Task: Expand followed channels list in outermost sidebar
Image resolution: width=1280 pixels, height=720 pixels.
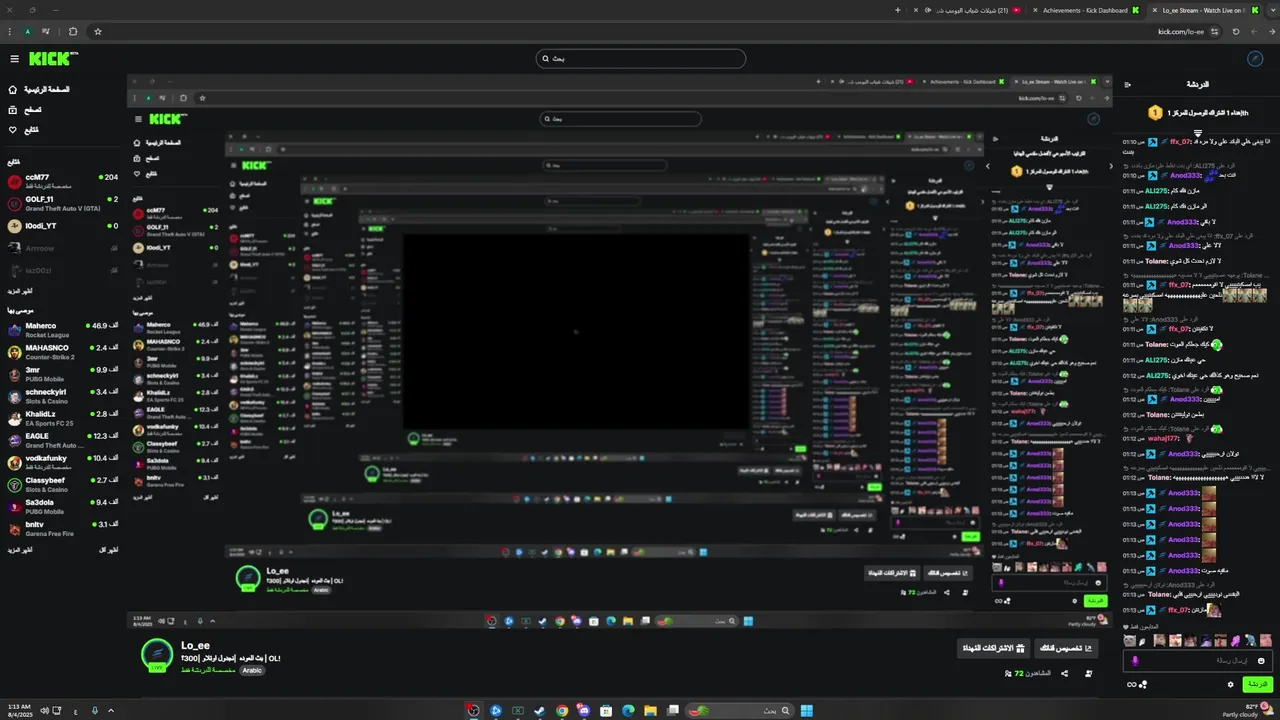Action: (21, 291)
